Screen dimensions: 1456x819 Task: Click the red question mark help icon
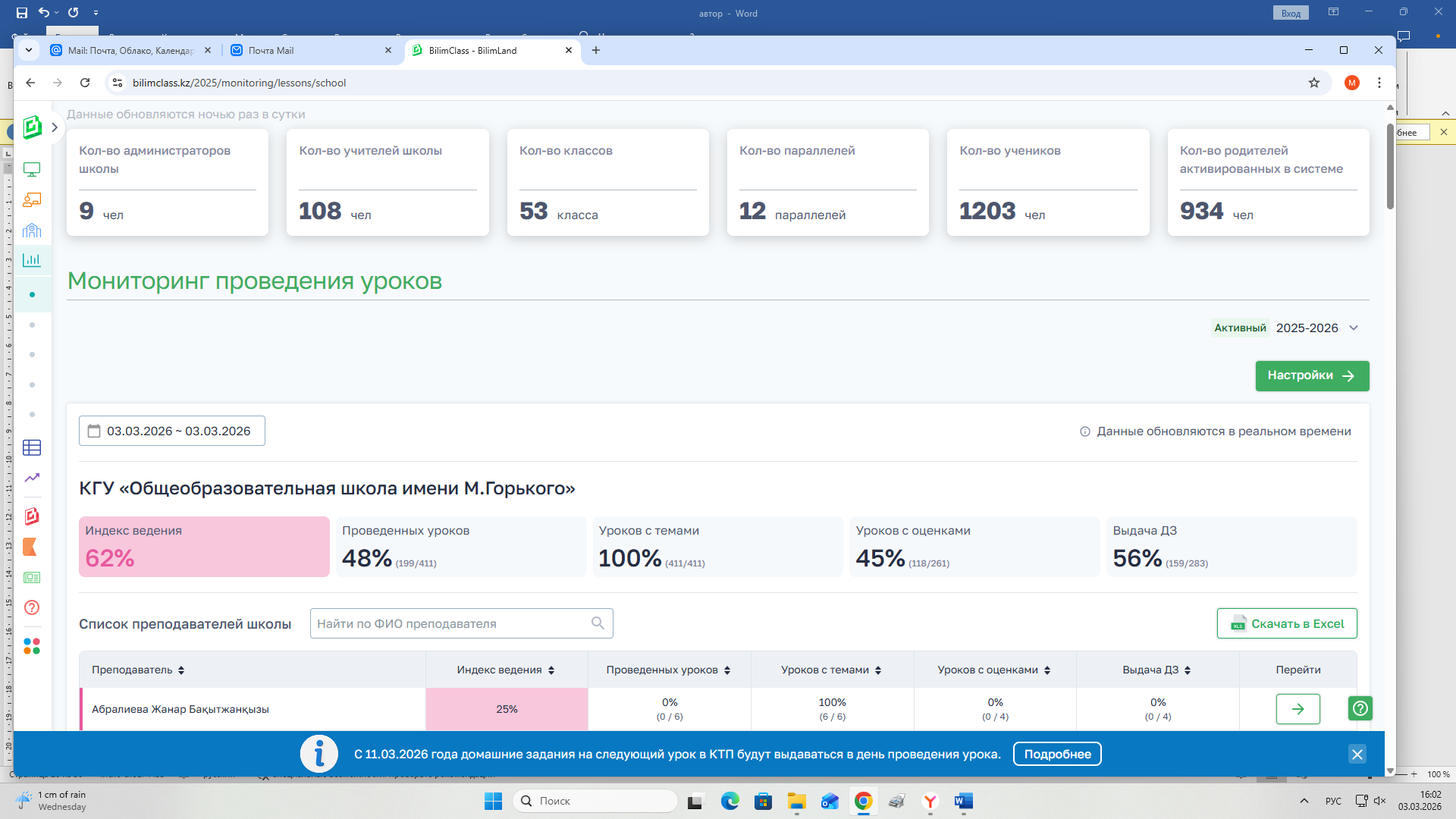[32, 607]
